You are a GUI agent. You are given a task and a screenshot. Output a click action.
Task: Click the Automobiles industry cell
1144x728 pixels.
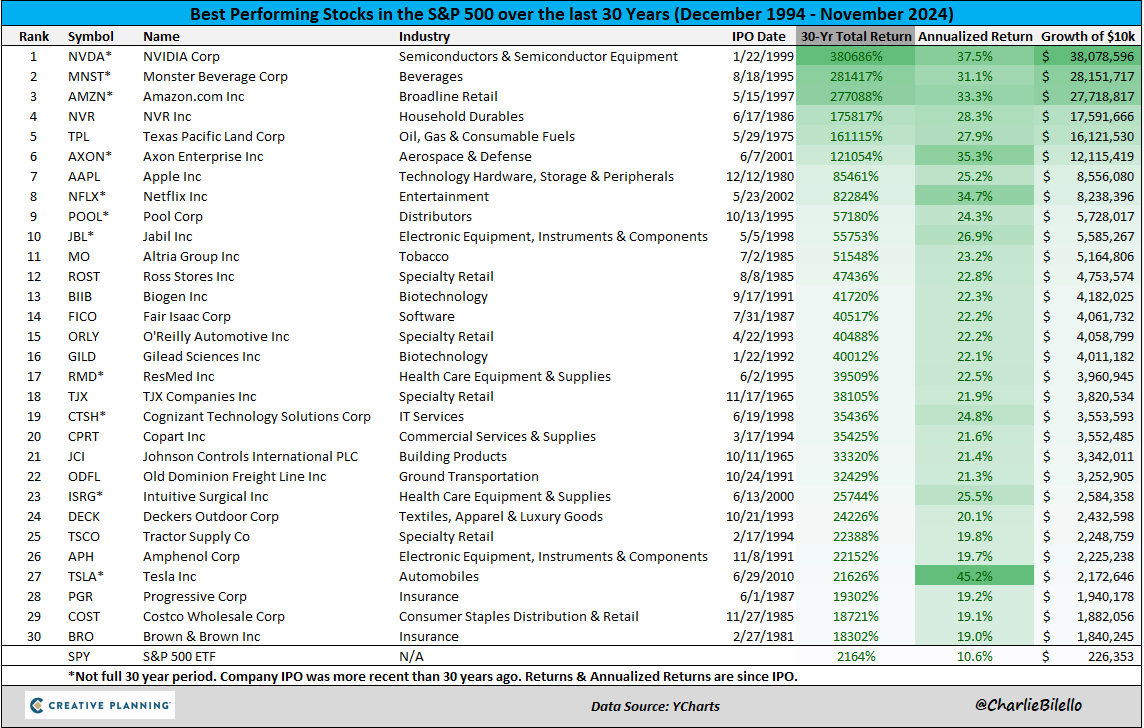438,576
